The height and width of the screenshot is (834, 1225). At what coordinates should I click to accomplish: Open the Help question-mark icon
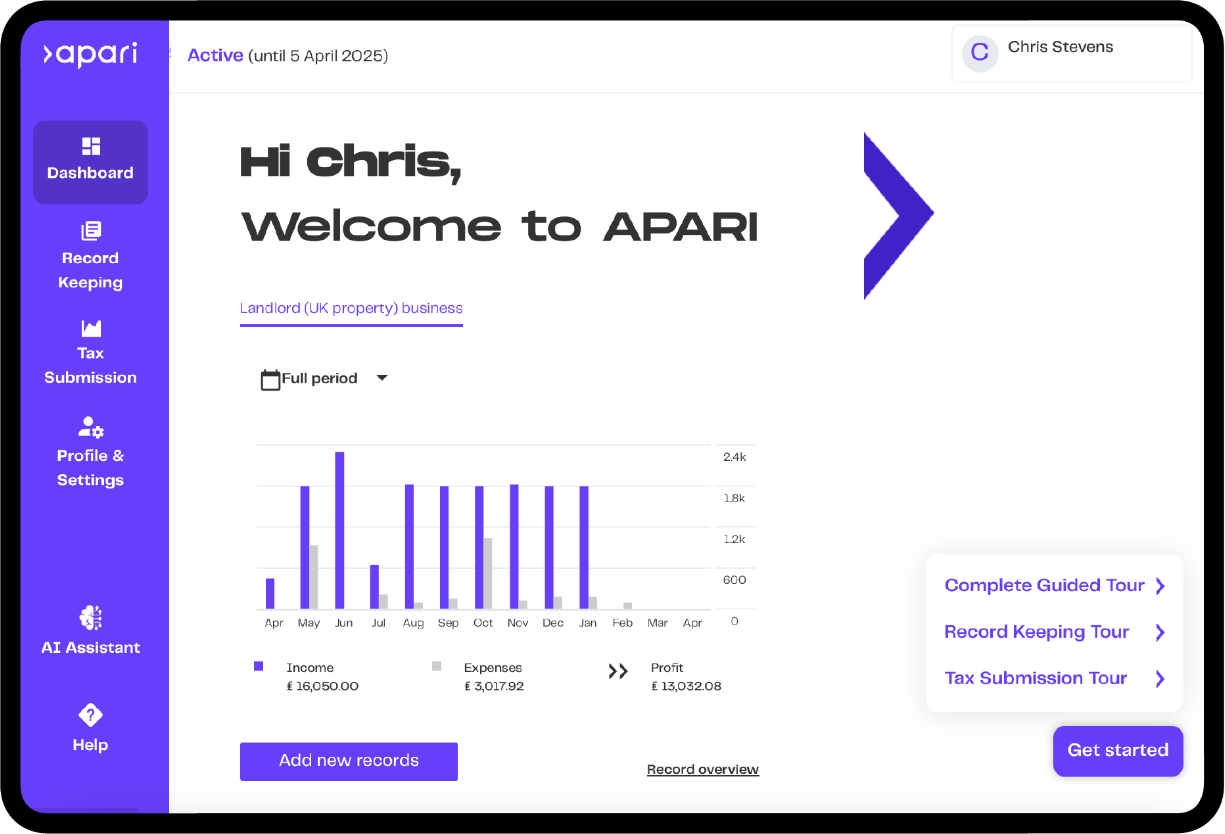click(x=91, y=715)
